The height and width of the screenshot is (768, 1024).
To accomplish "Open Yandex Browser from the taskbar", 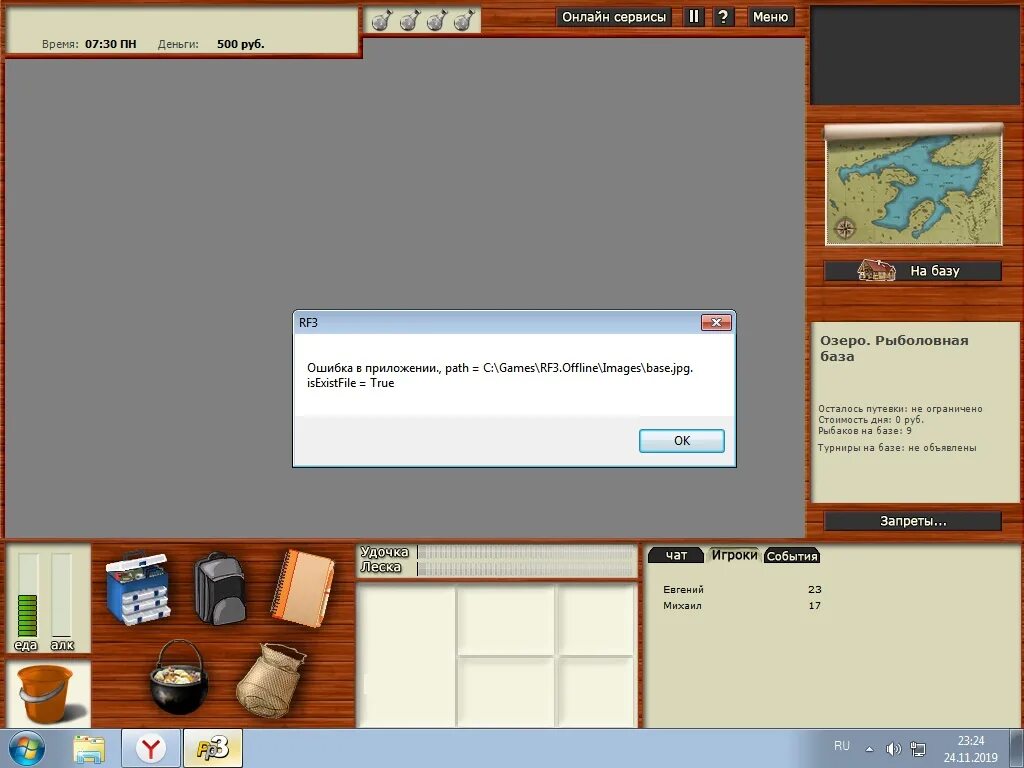I will (151, 748).
